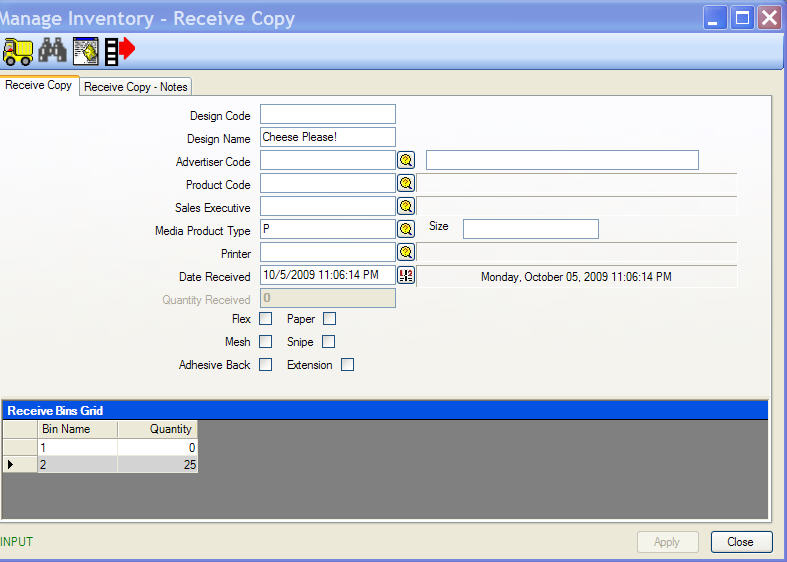This screenshot has width=787, height=562.
Task: Open lookup for Media Product Type
Action: (x=406, y=229)
